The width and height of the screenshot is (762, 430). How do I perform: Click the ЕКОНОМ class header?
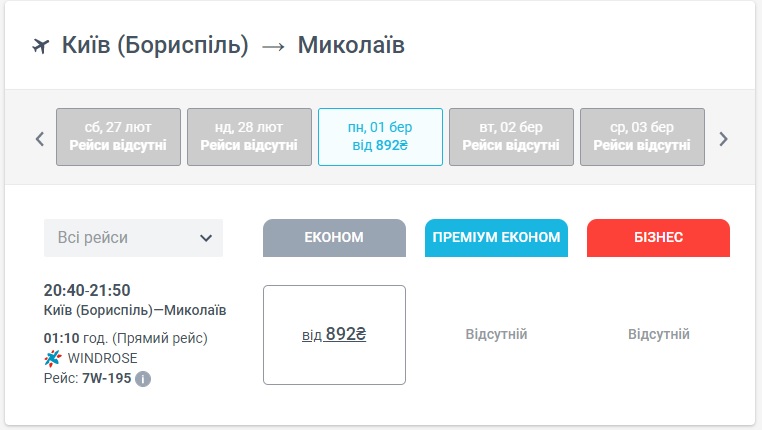[x=334, y=238]
